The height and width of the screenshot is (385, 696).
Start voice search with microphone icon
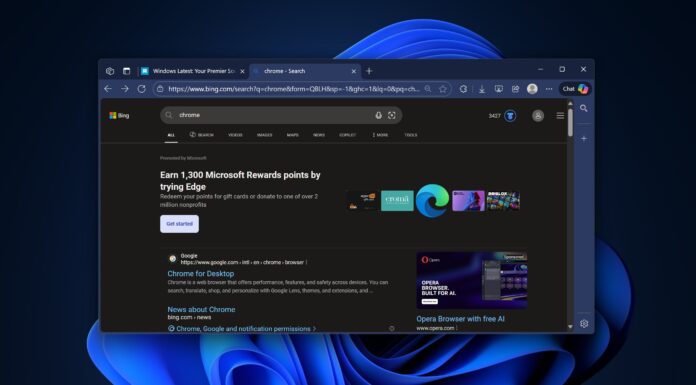pos(378,115)
